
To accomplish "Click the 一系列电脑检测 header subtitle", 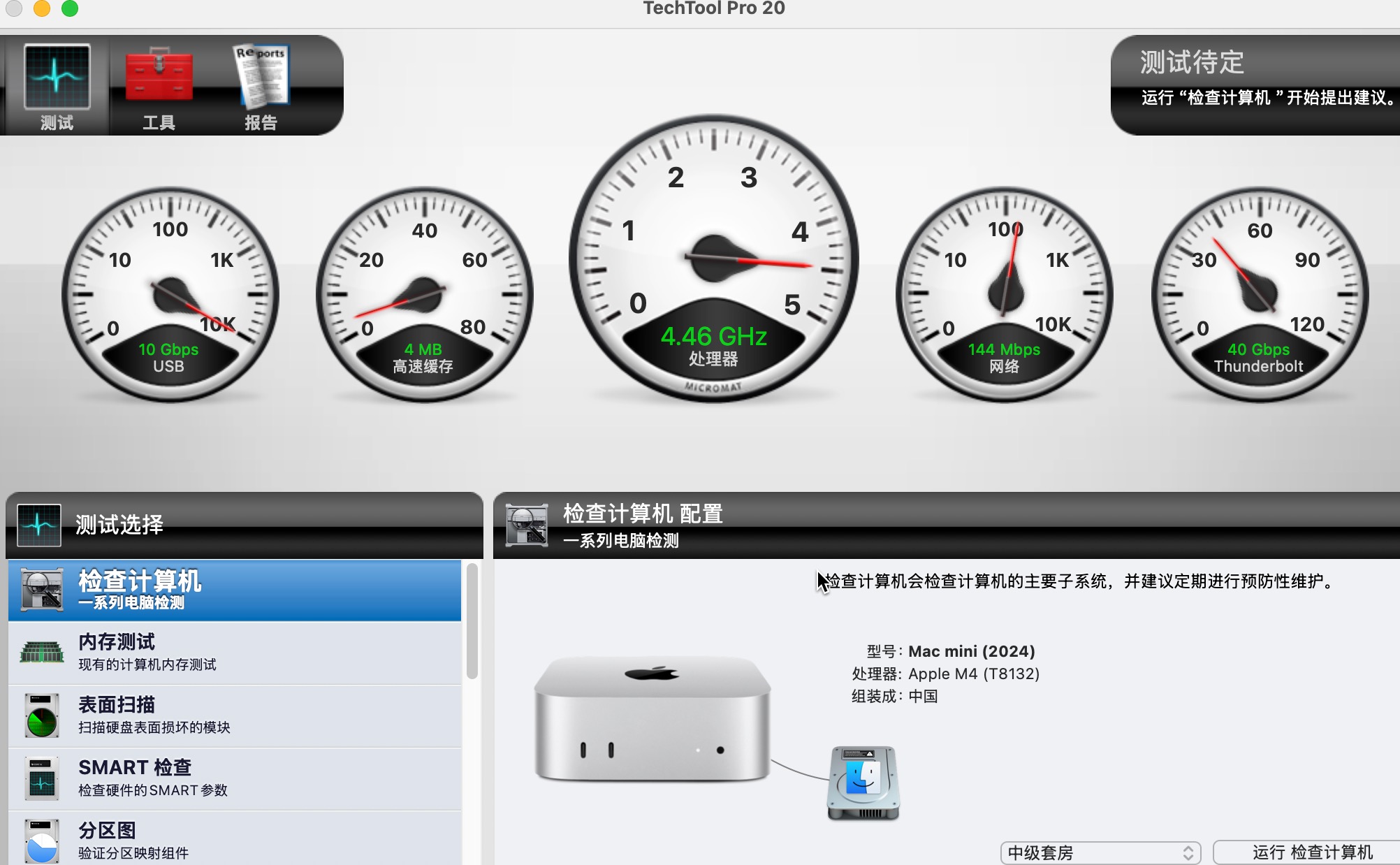I will click(621, 540).
